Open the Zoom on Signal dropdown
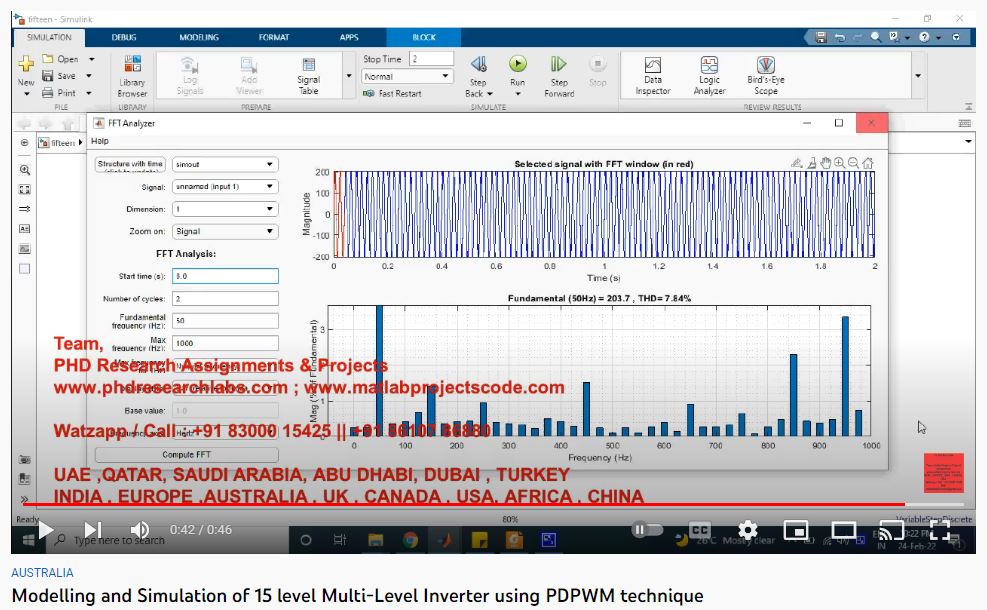The width and height of the screenshot is (987, 610). coord(224,231)
